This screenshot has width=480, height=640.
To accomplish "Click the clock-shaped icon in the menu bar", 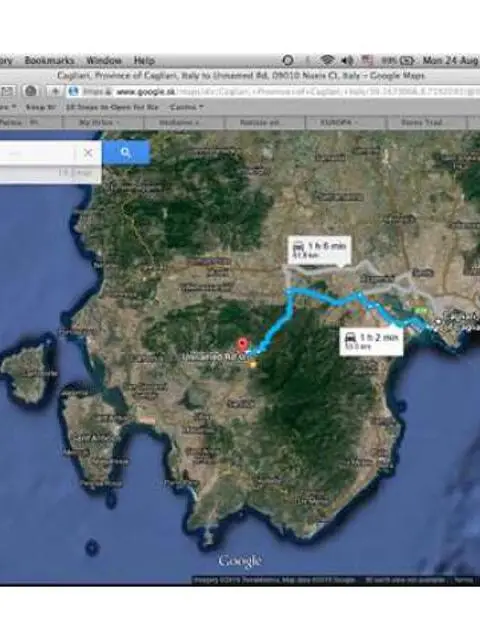I will click(288, 60).
